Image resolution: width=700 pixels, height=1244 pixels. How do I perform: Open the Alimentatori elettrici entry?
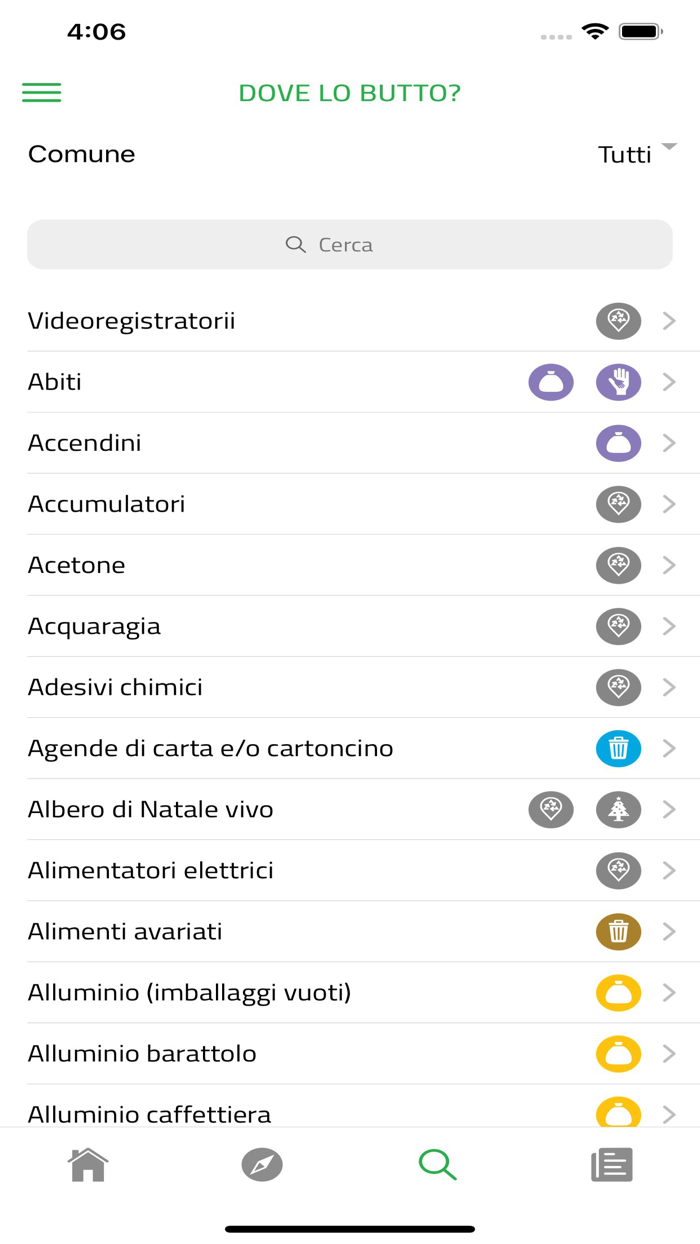(x=350, y=870)
